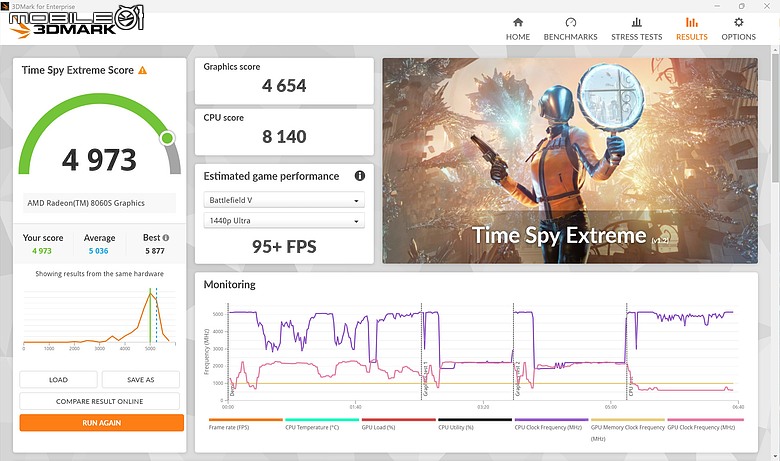The image size is (780, 461).
Task: Expand the Battlefield V game dropdown
Action: 284,200
